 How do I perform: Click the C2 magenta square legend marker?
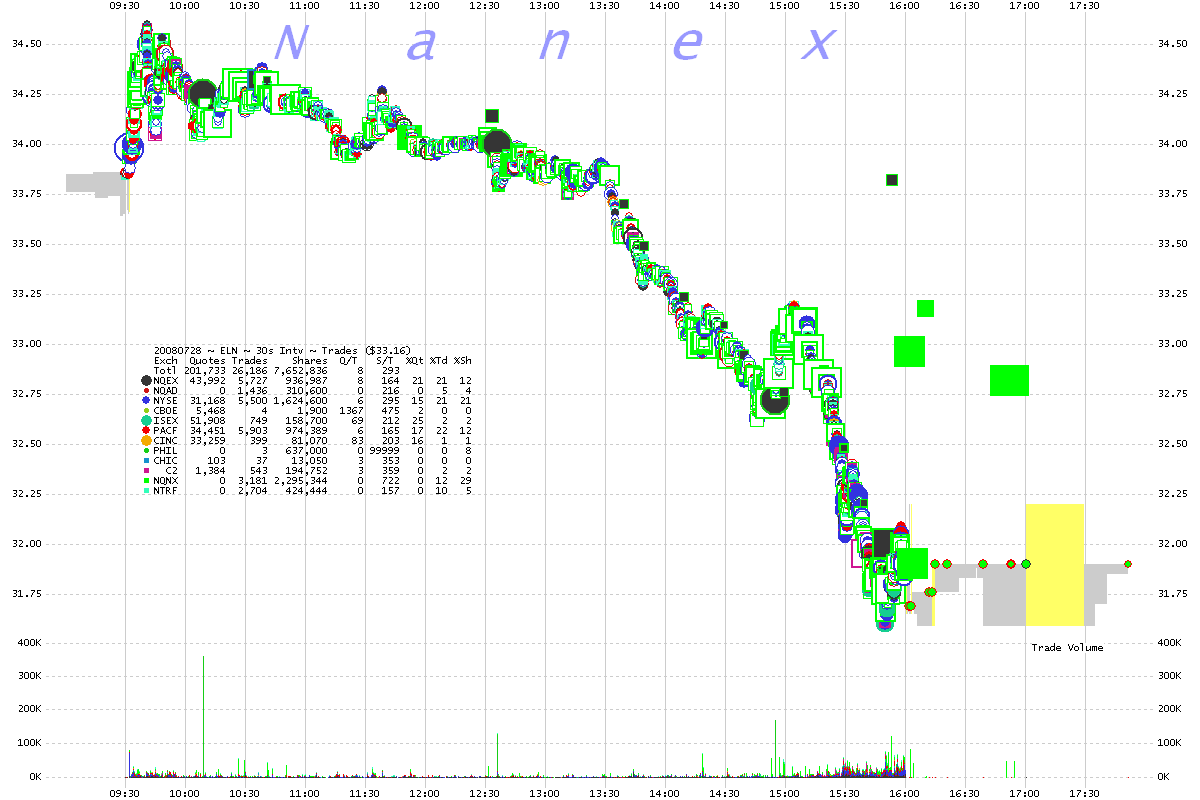coord(146,470)
